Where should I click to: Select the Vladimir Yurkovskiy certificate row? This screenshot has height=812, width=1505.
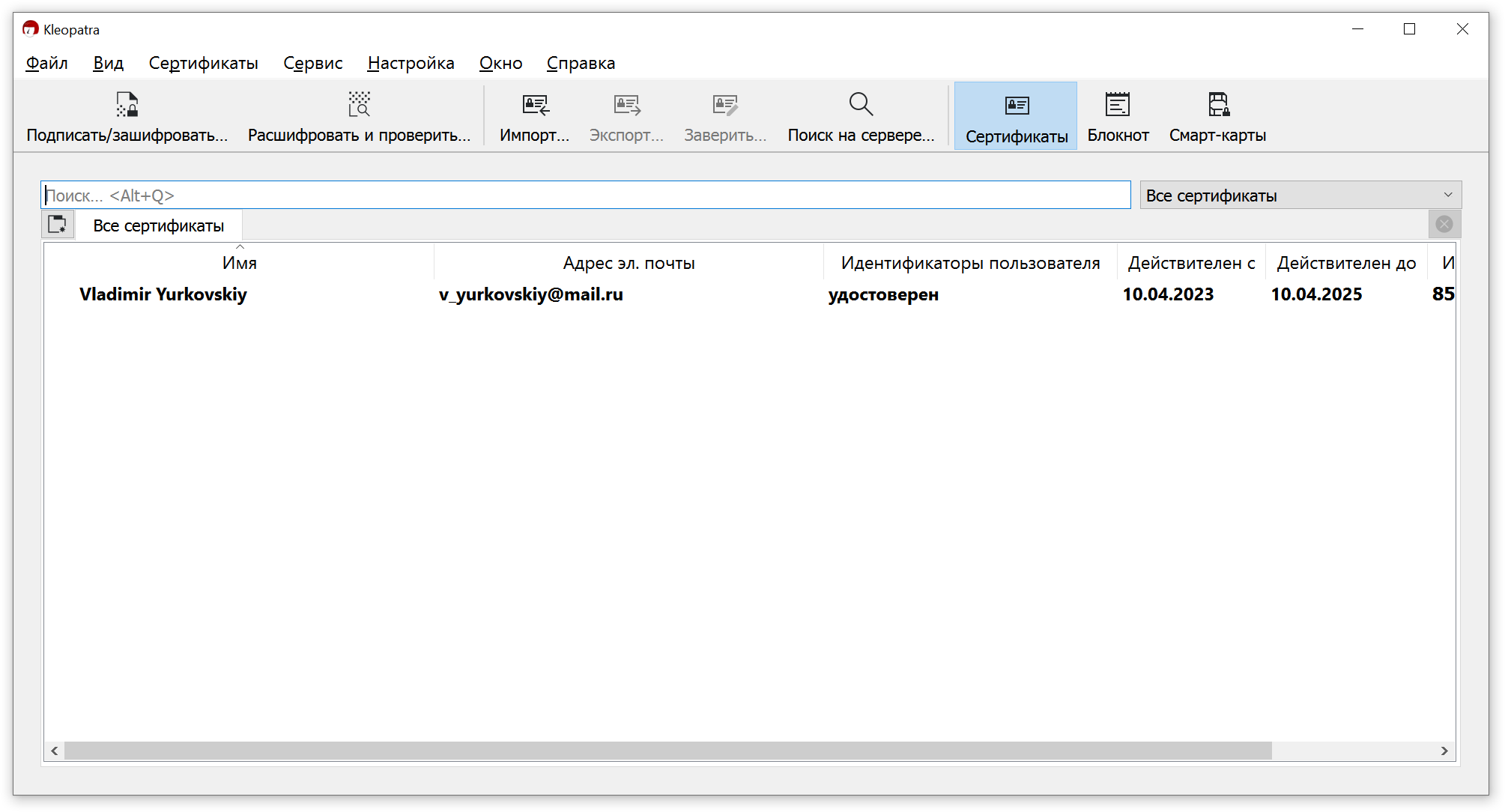(750, 294)
